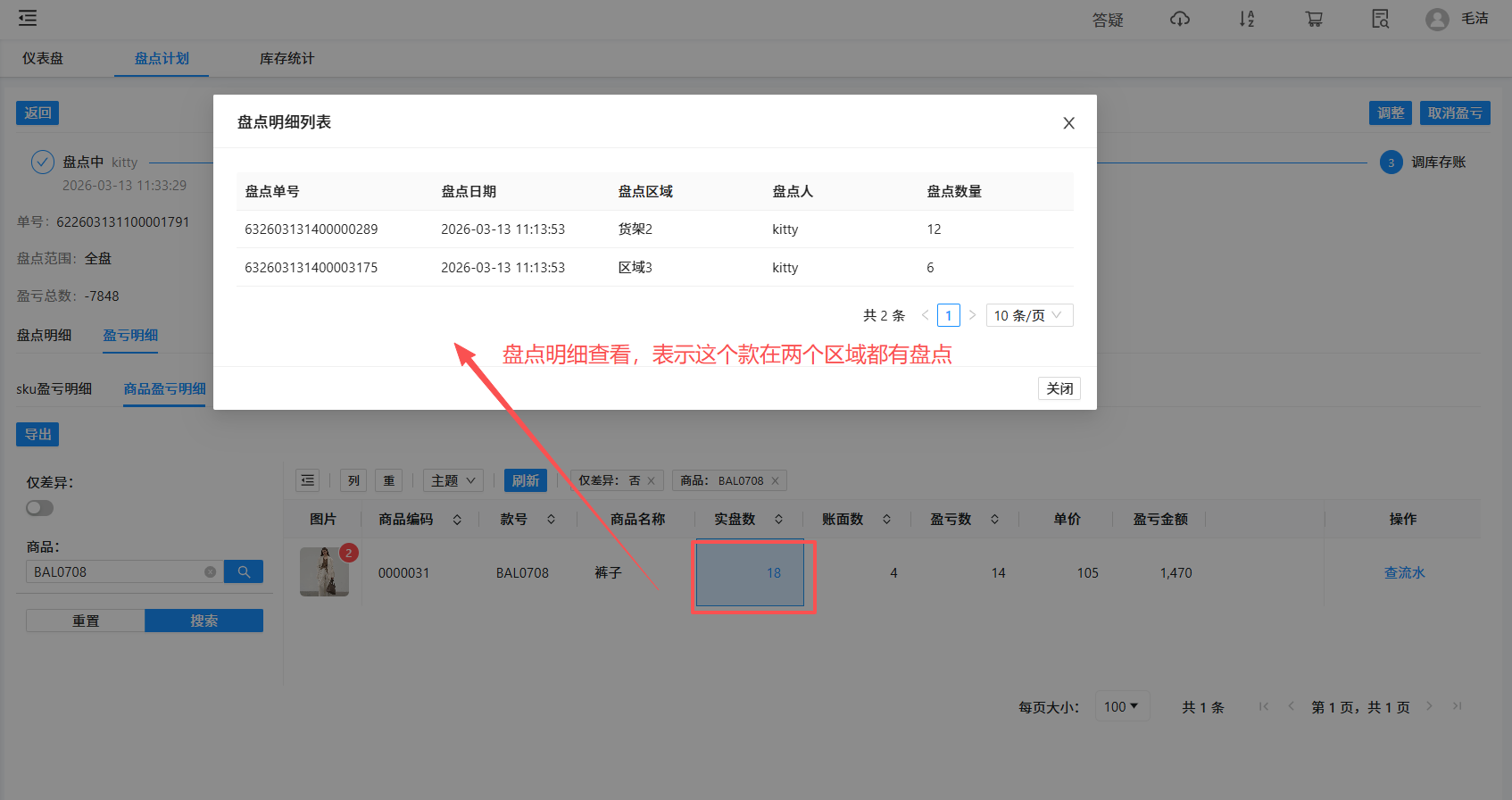
Task: Open the 查流水 link for BAL0708
Action: pos(1404,573)
